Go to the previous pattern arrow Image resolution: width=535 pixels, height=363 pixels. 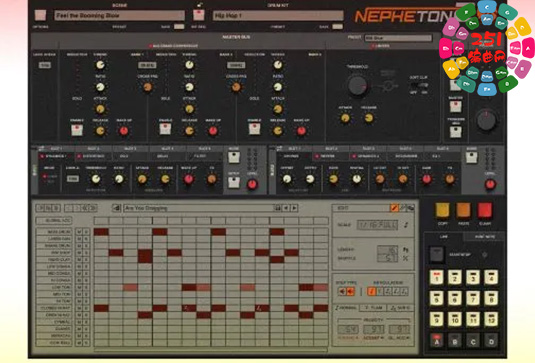coord(286,208)
